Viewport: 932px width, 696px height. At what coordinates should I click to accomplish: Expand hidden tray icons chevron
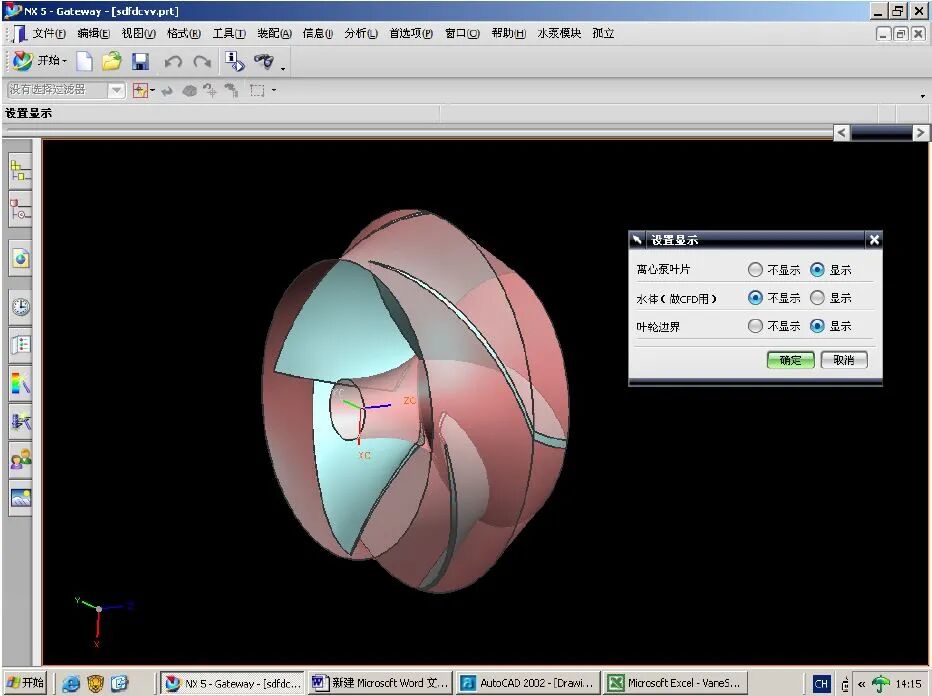(x=861, y=684)
